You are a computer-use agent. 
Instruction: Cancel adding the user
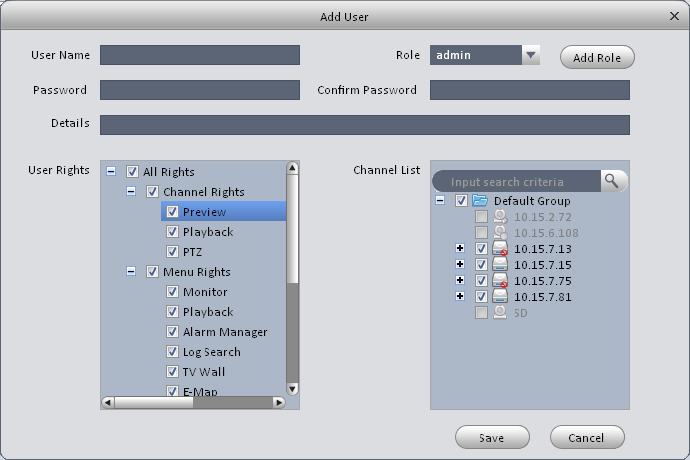[x=587, y=437]
